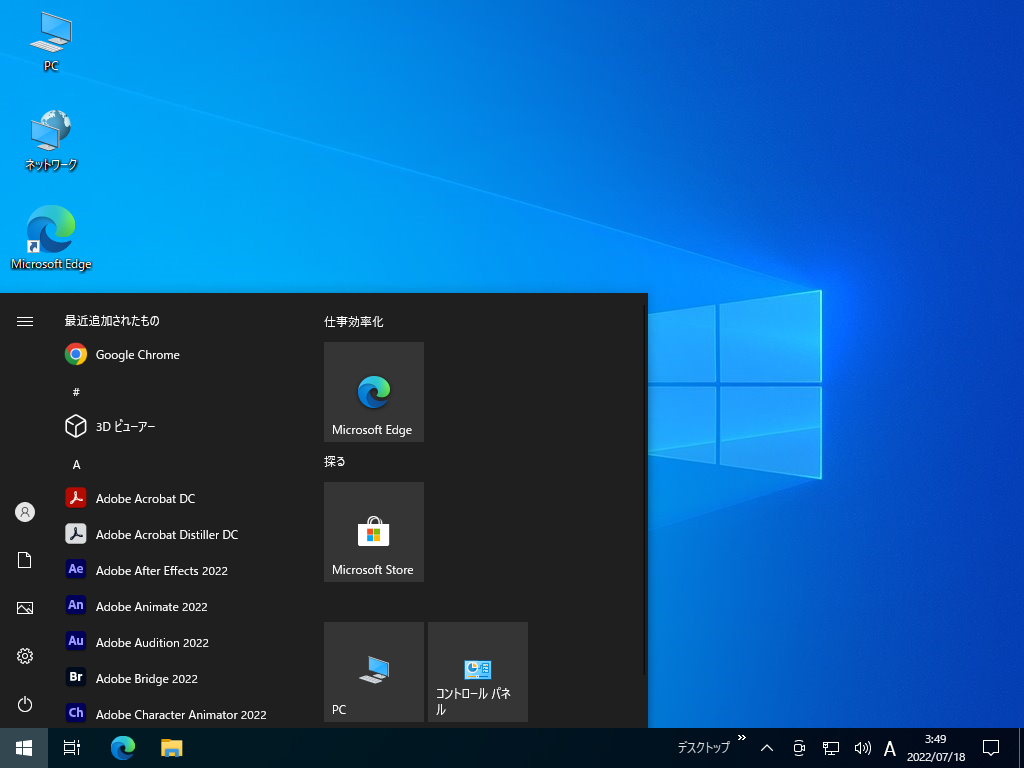This screenshot has height=768, width=1024.
Task: Click the Microsoft Store tile
Action: coord(374,532)
